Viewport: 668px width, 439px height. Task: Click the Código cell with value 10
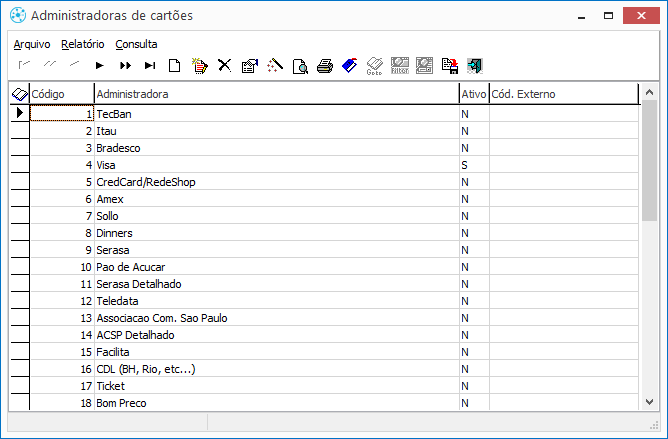pos(62,267)
